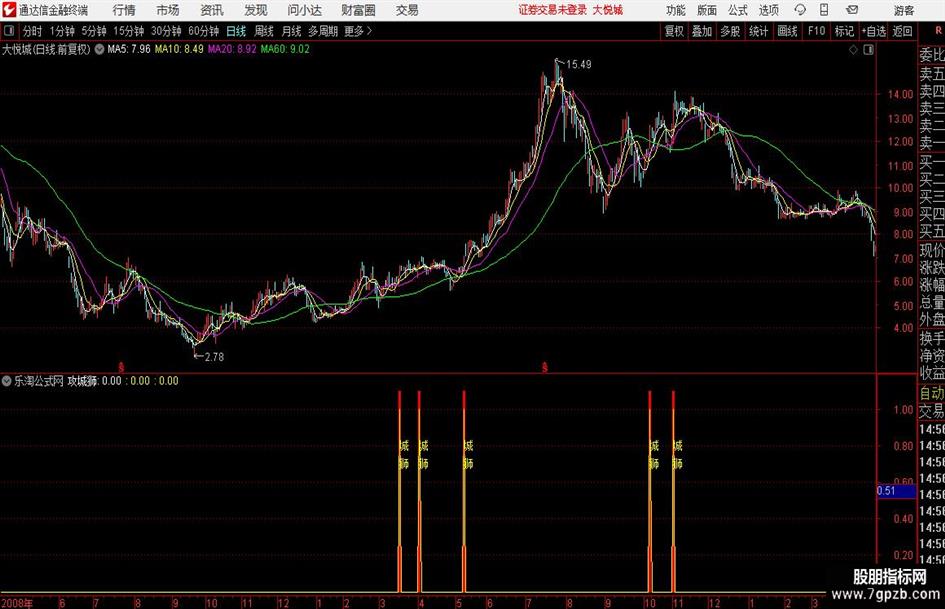Toggle the left panel icon before 分时
This screenshot has height=609, width=945.
point(8,31)
